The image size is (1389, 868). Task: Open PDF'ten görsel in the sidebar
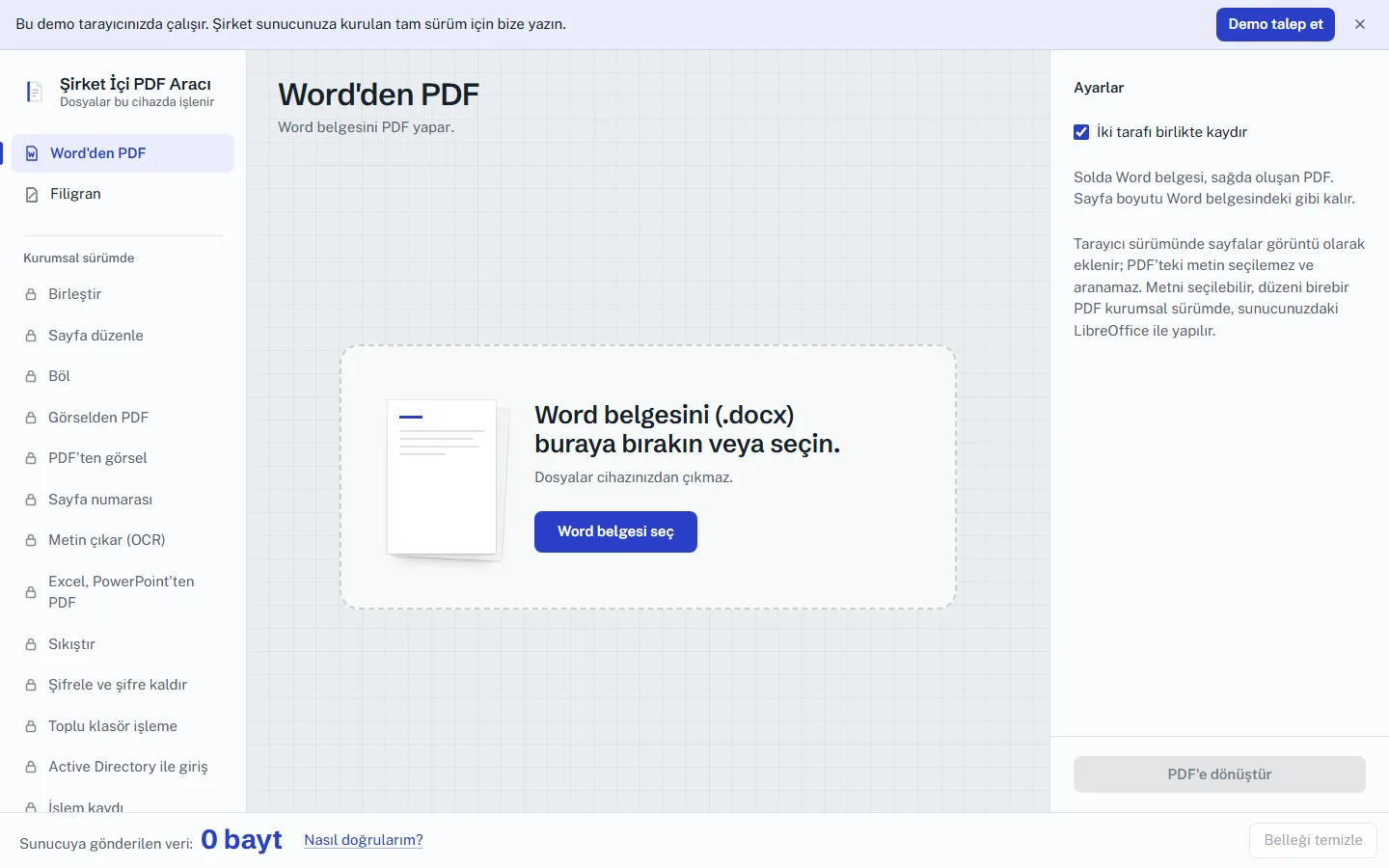tap(123, 458)
